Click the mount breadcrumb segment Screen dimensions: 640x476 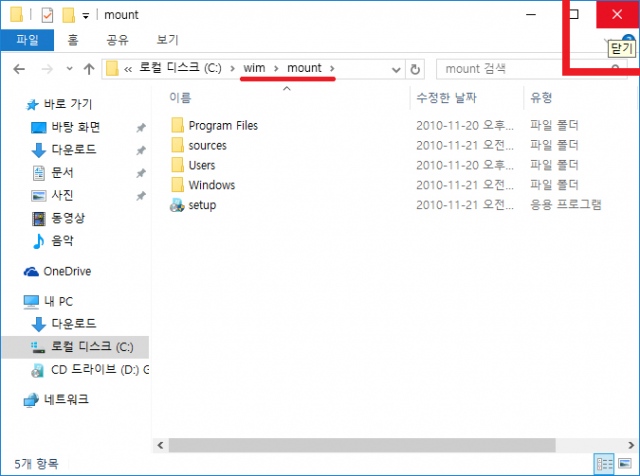304,68
